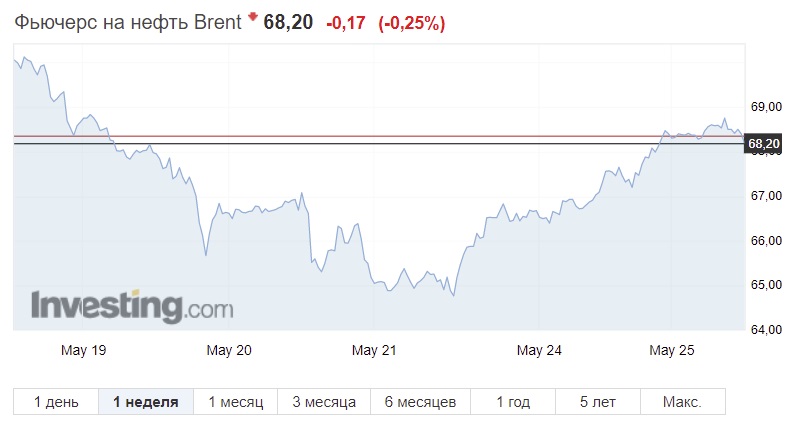Click the May 21 date axis label
797x424 pixels.
(x=374, y=350)
